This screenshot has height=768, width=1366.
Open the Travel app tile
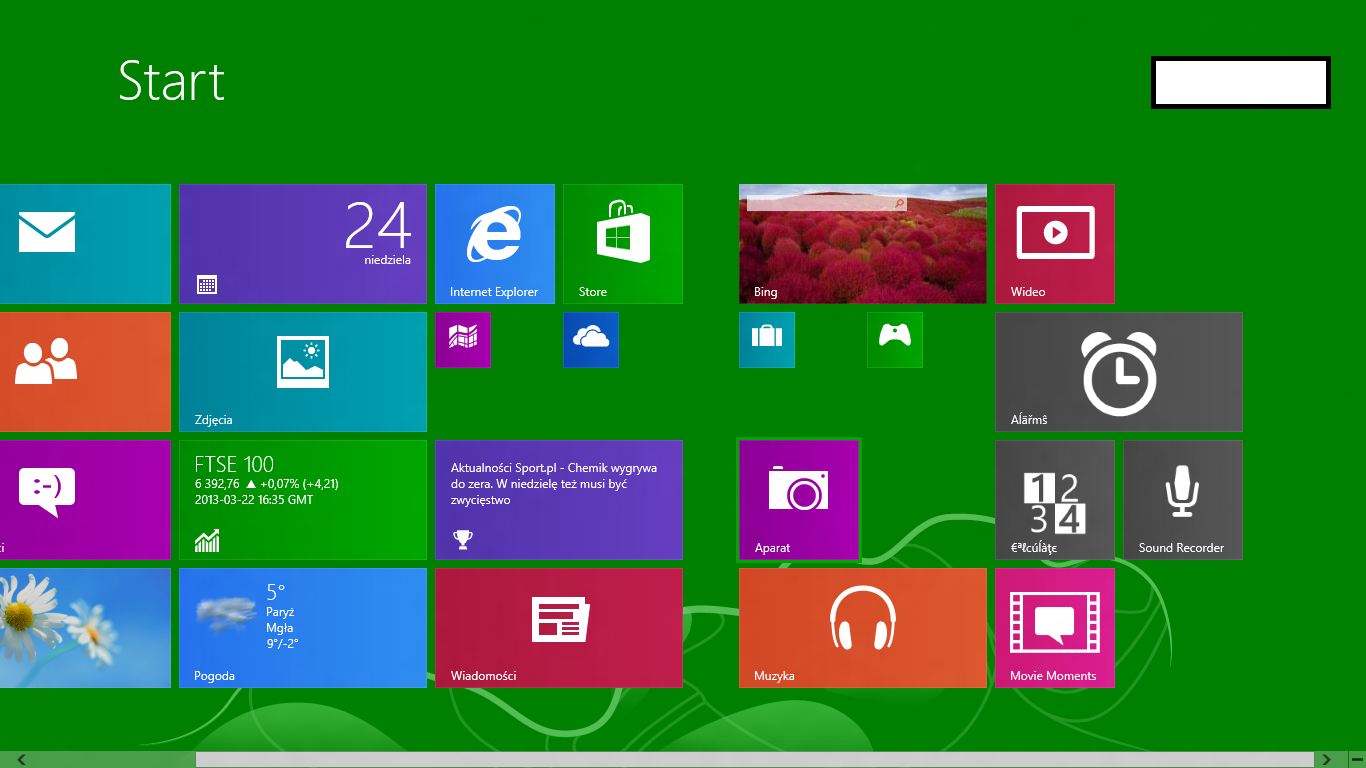[766, 339]
